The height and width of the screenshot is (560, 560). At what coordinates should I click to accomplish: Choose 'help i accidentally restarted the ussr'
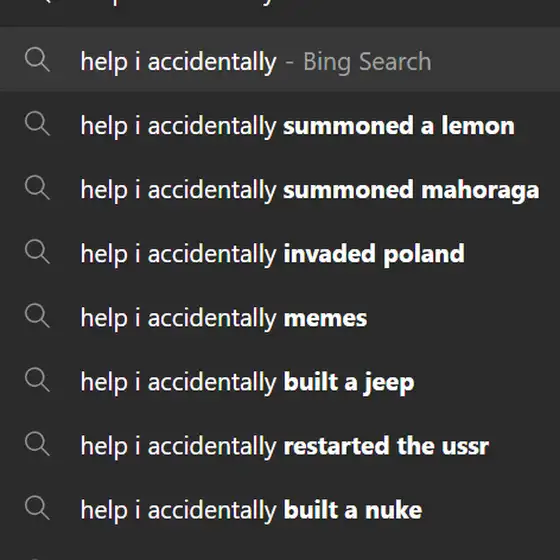tap(280, 446)
